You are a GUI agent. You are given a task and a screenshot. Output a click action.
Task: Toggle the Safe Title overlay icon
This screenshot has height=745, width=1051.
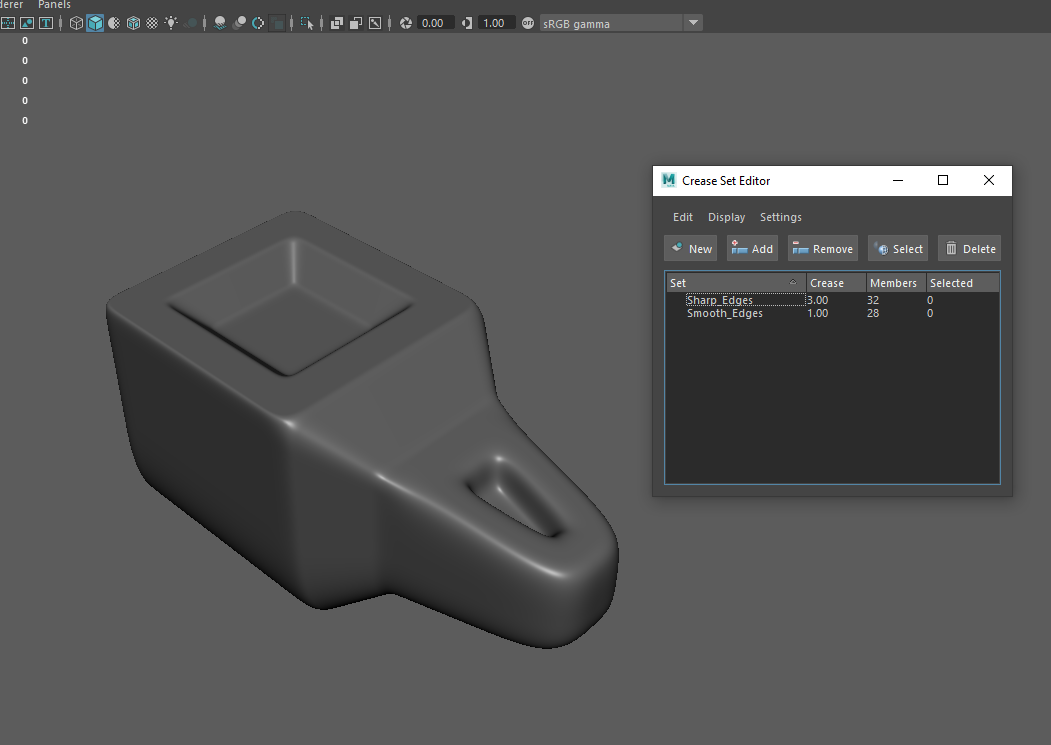point(46,23)
